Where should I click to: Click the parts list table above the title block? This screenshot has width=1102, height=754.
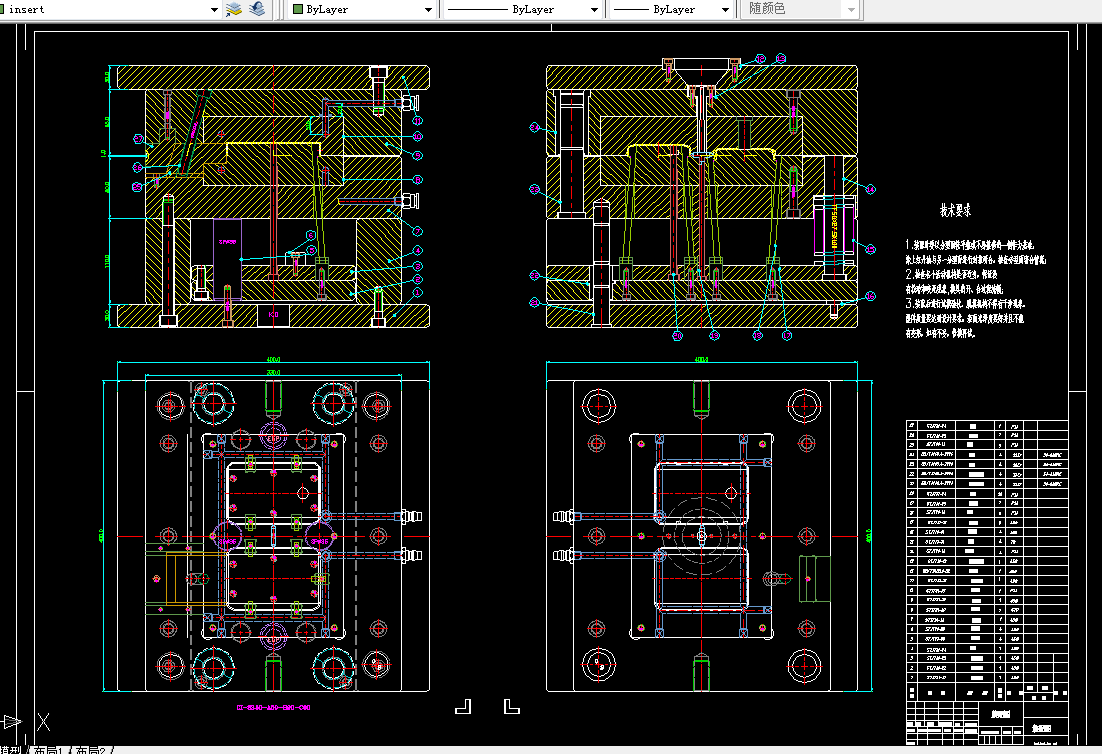tap(987, 550)
